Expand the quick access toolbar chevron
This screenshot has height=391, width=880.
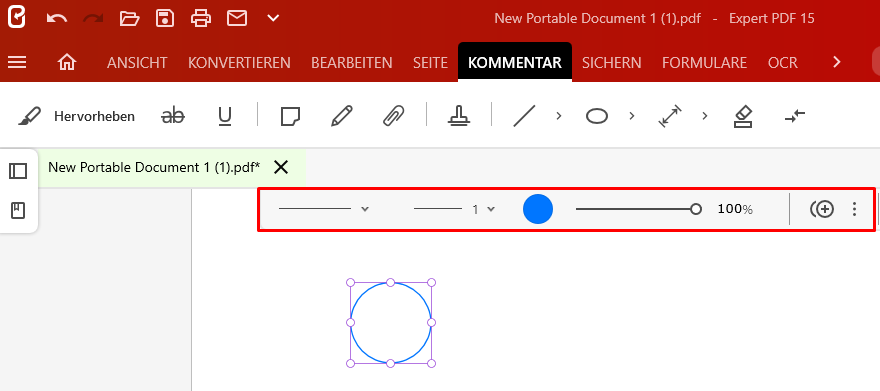tap(273, 19)
